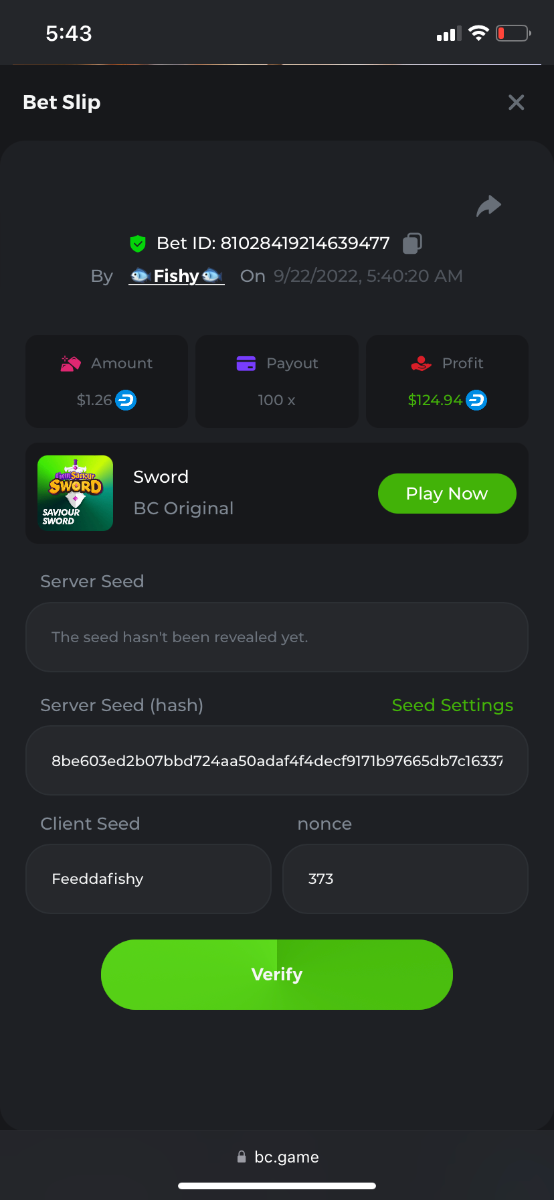Click the green Verify button
554x1200 pixels.
coord(277,974)
